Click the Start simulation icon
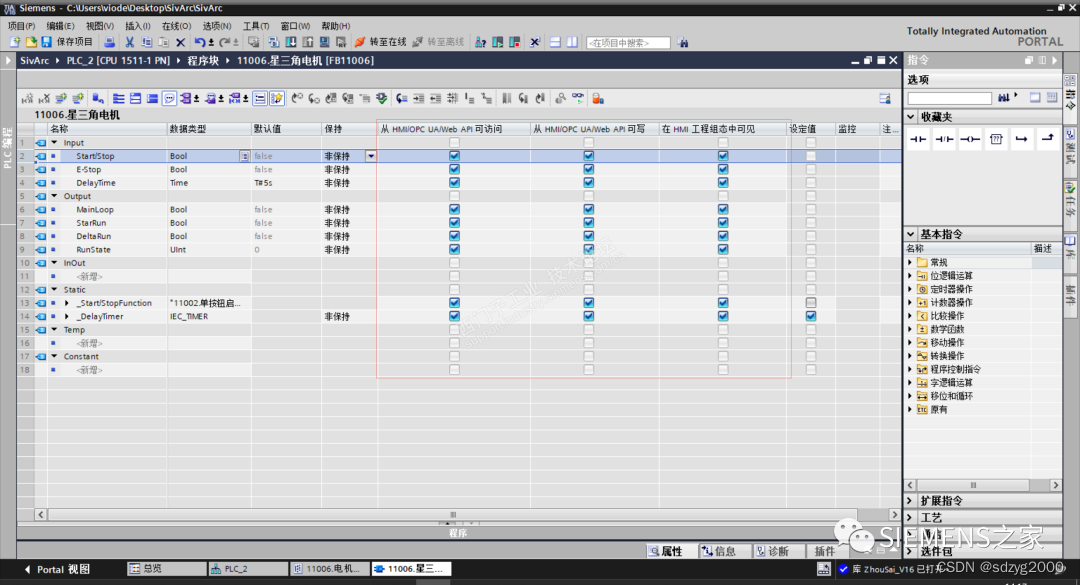1080x585 pixels. click(x=324, y=42)
